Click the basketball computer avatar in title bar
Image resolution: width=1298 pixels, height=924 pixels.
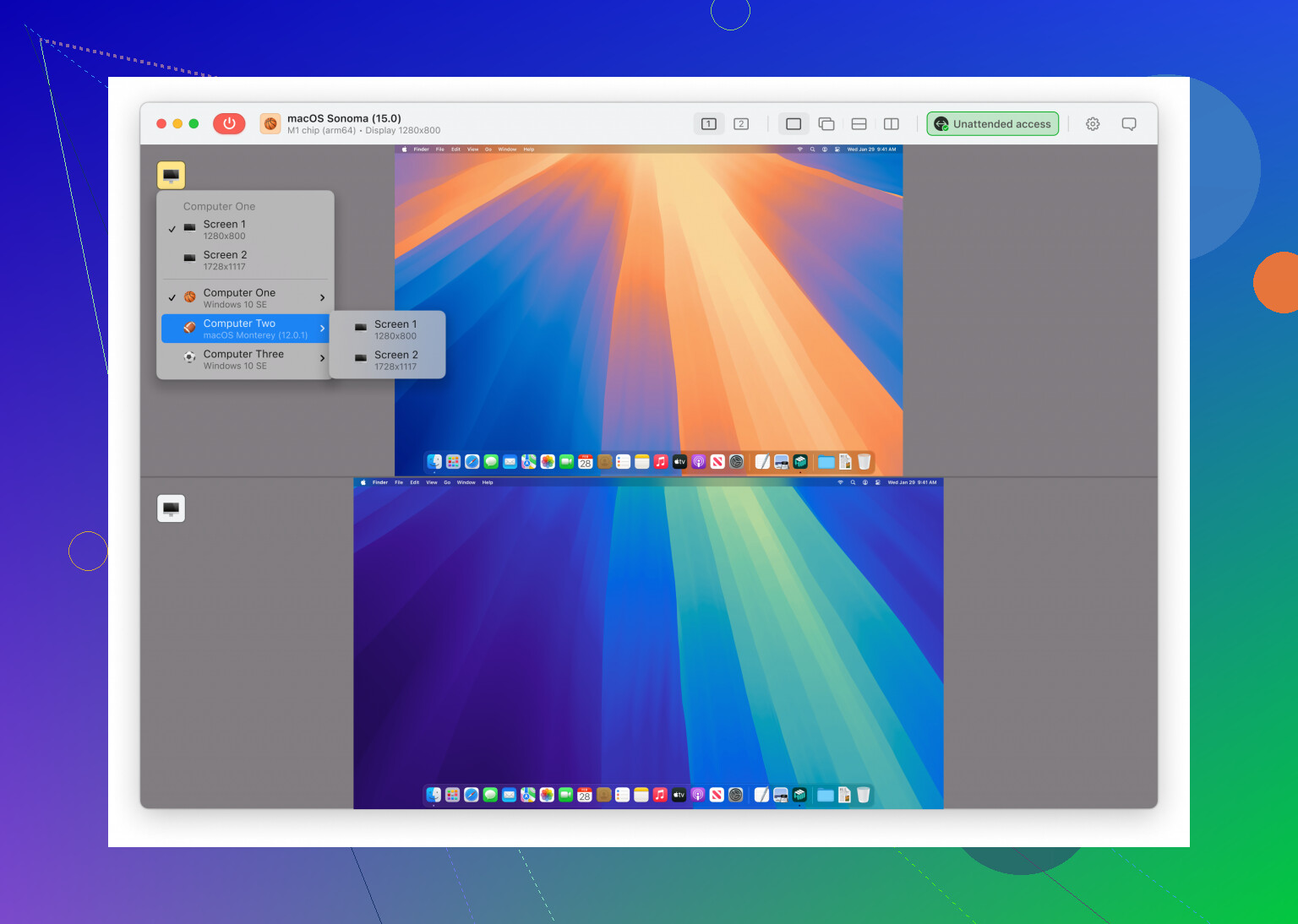[x=270, y=124]
